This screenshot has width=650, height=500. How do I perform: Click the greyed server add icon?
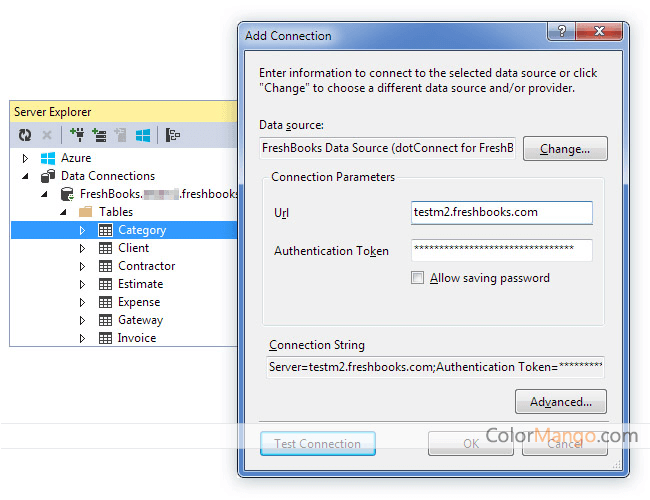tap(121, 135)
